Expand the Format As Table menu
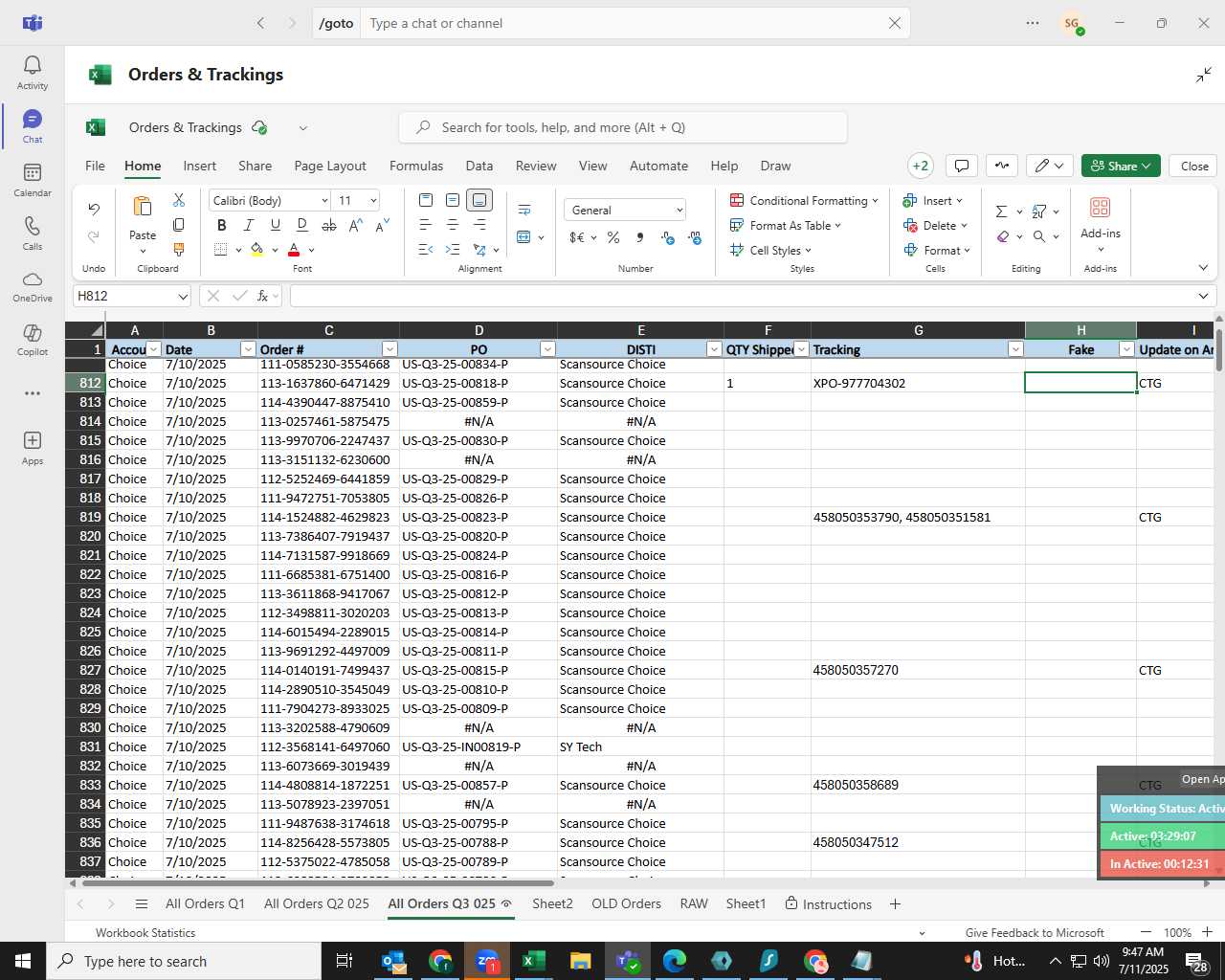 pyautogui.click(x=786, y=225)
